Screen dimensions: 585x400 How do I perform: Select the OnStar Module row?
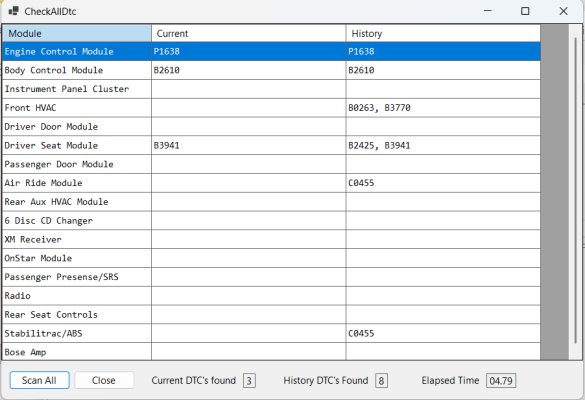coord(271,258)
